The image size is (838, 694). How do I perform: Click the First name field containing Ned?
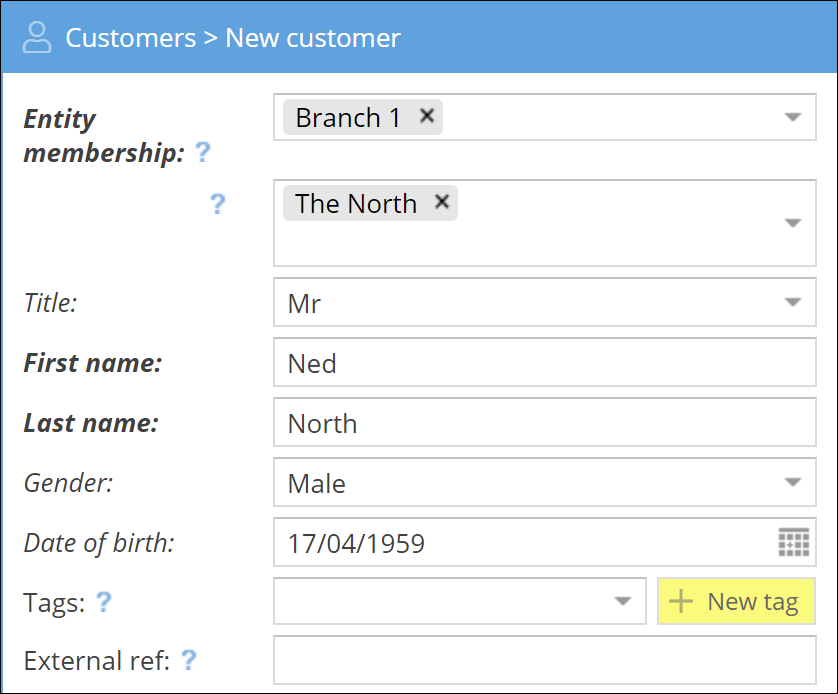click(x=544, y=363)
